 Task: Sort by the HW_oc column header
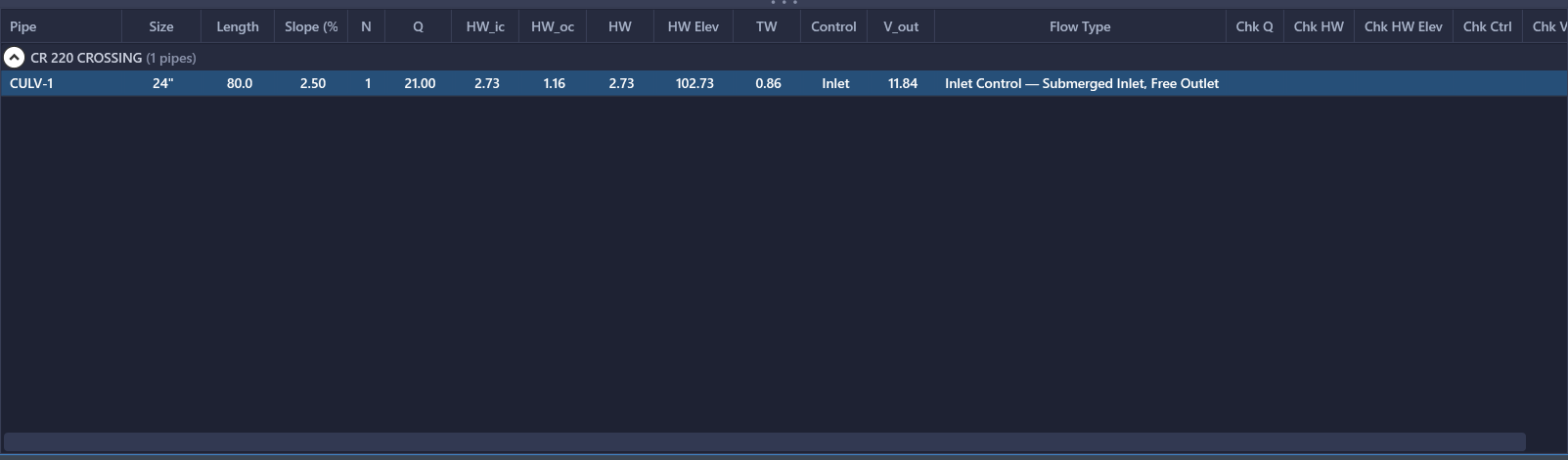[x=553, y=26]
